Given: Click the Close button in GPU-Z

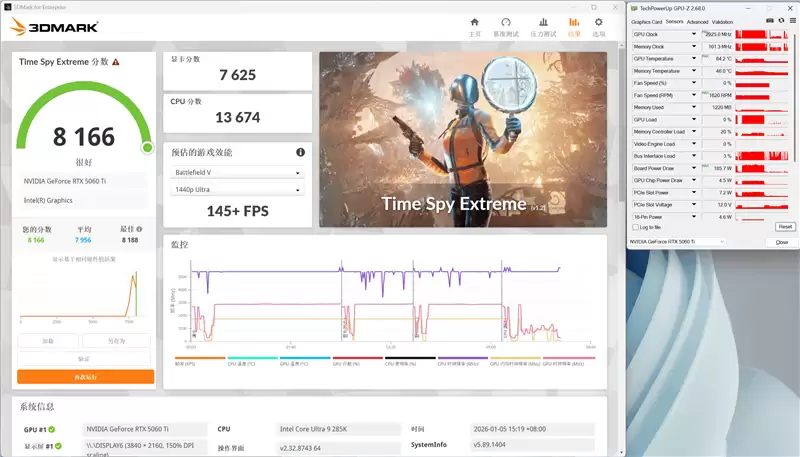Looking at the screenshot, I should 782,242.
